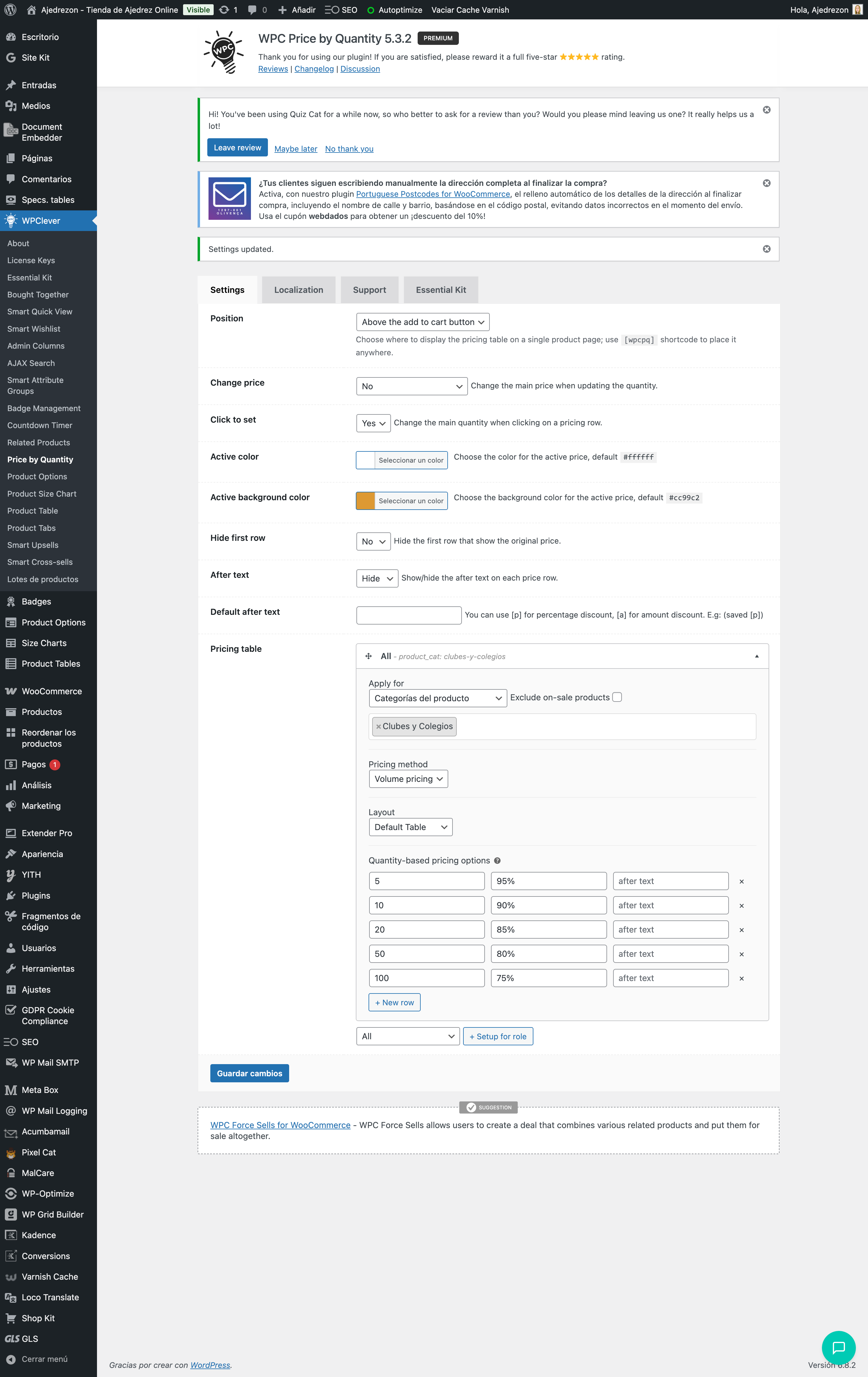868x1377 pixels.
Task: Click the Default after text input field
Action: pos(409,615)
